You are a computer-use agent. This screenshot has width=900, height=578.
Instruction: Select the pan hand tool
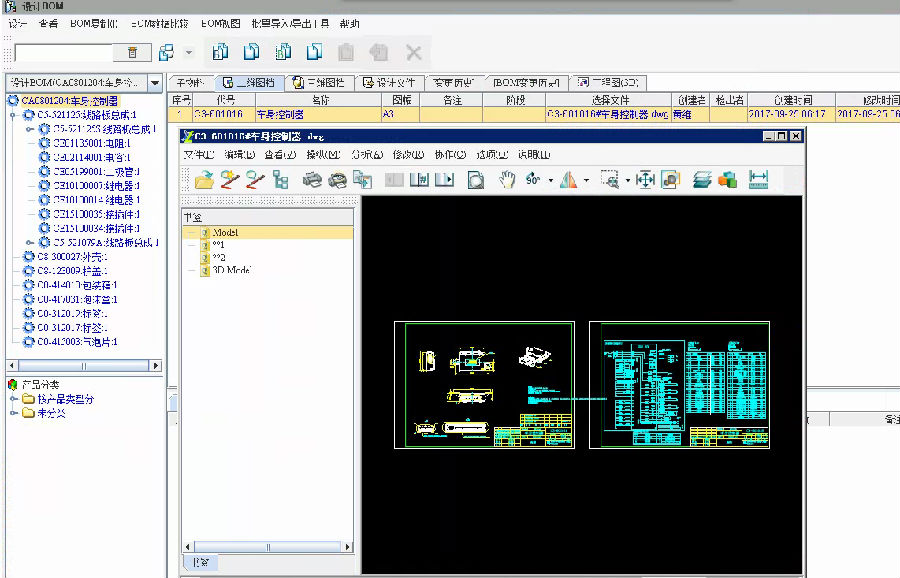tap(507, 180)
